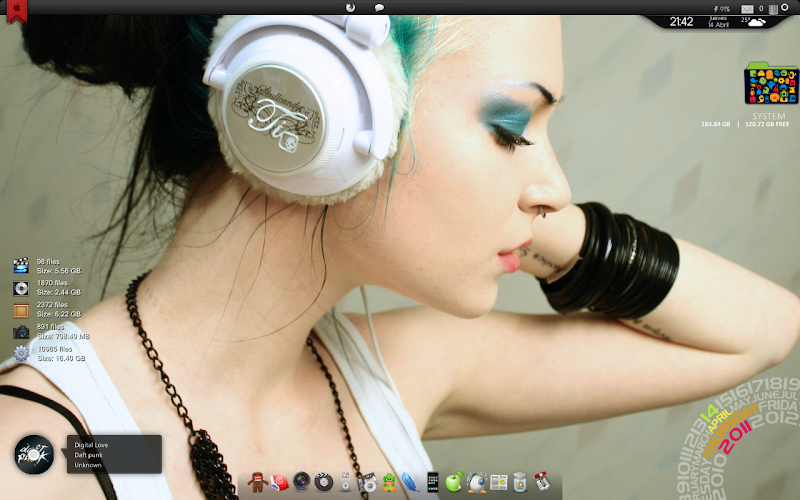Image resolution: width=800 pixels, height=500 pixels.
Task: Click the Digital Love song title
Action: pyautogui.click(x=91, y=444)
